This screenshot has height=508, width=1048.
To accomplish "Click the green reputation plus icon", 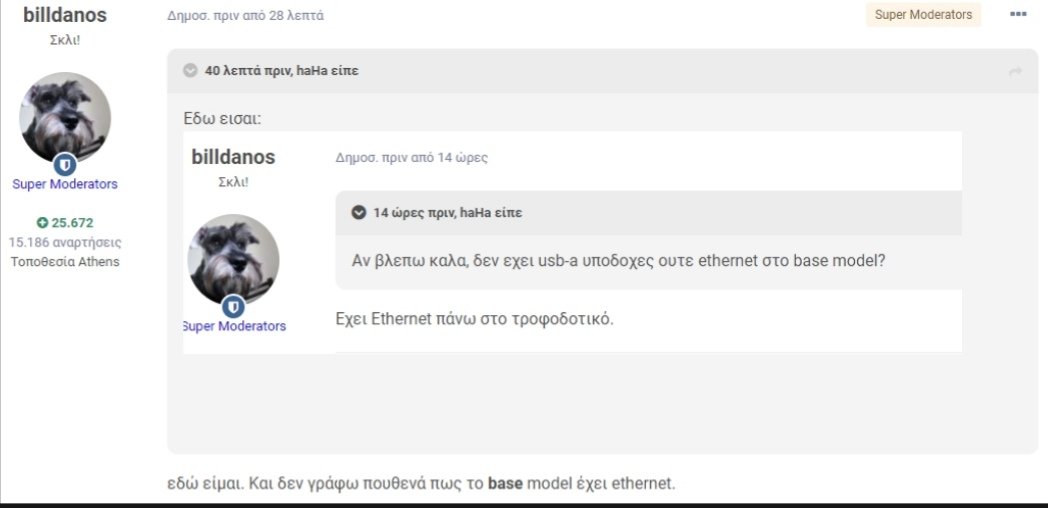I will [x=42, y=223].
